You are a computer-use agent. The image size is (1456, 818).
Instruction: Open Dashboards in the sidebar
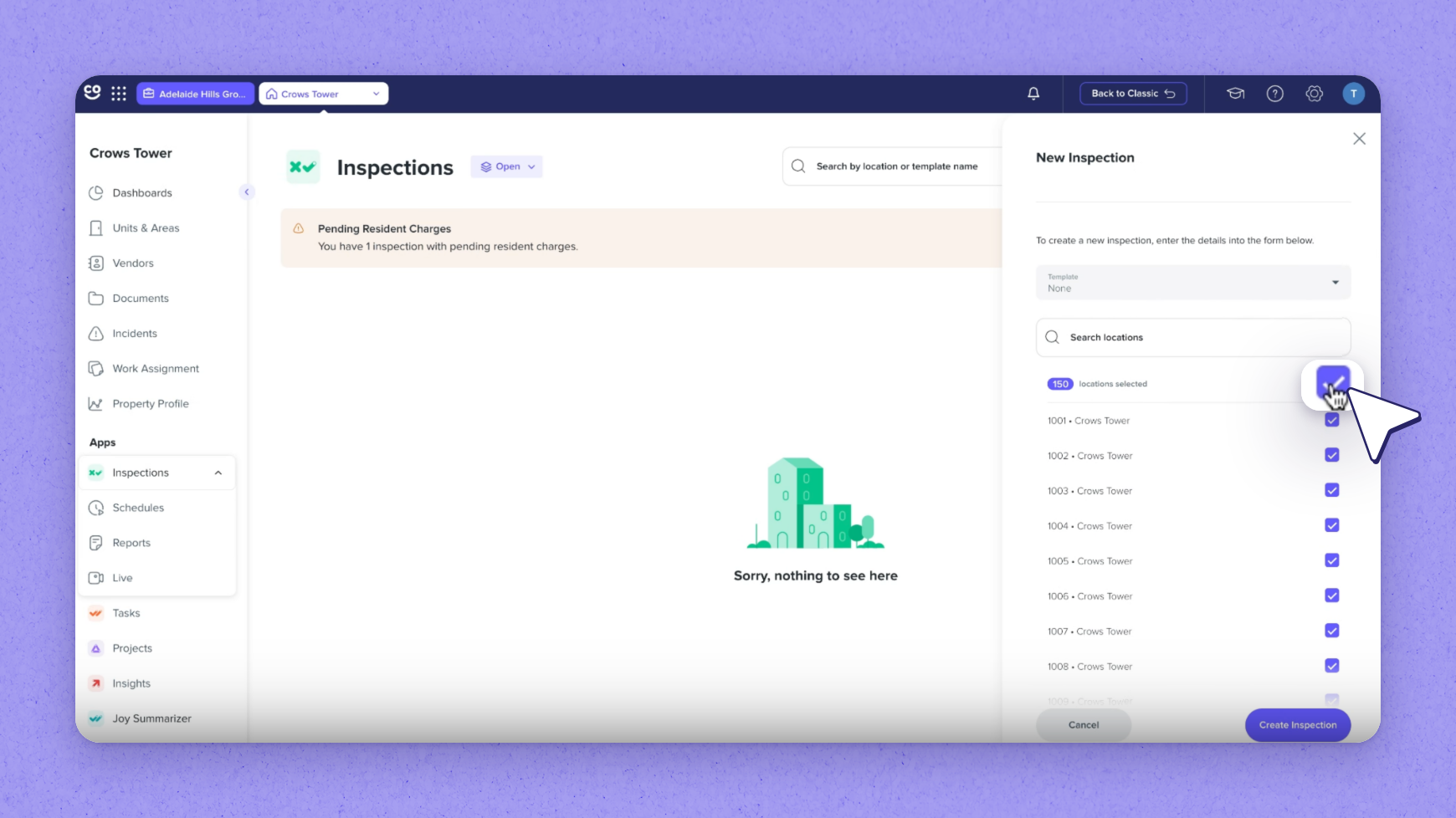[142, 193]
